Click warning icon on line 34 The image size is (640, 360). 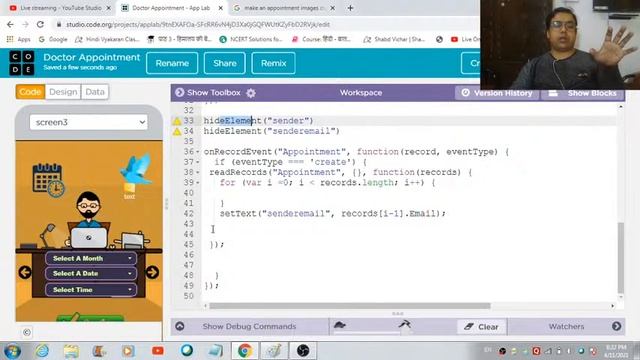pos(177,131)
